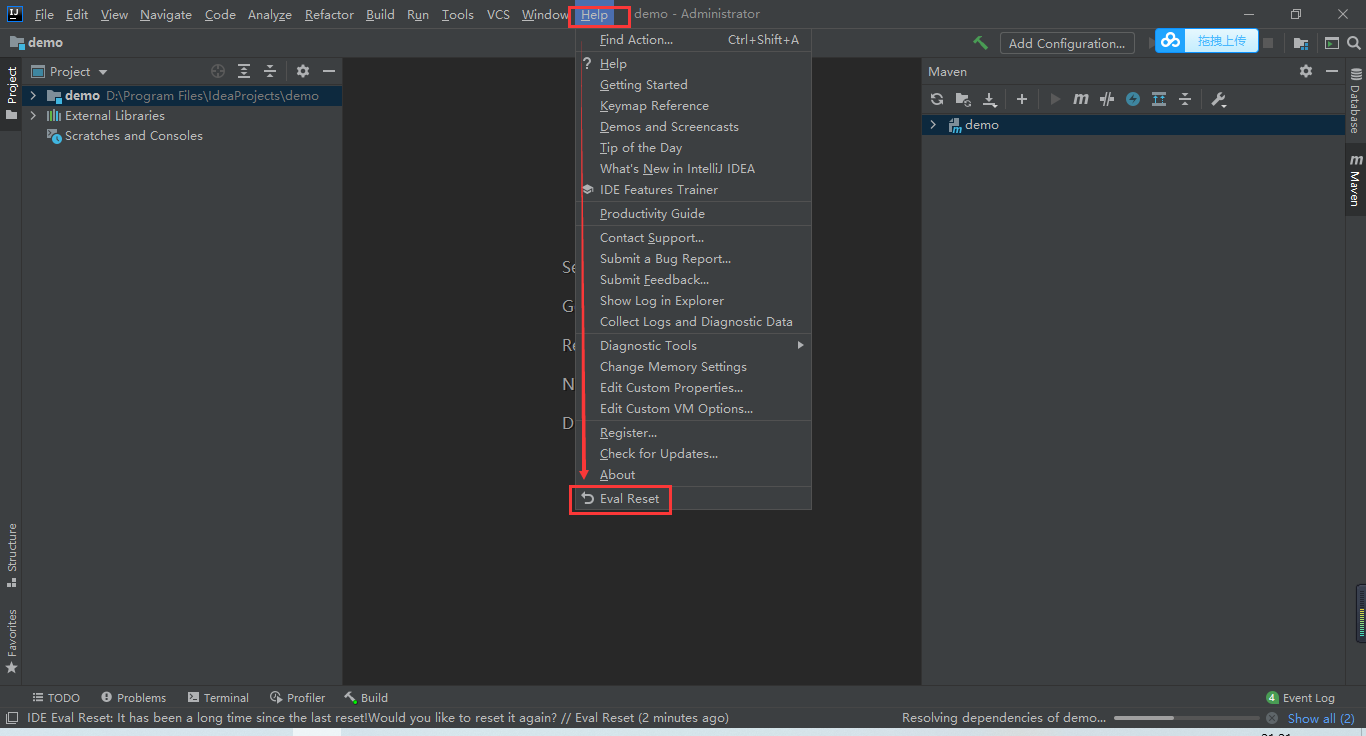The height and width of the screenshot is (736, 1366).
Task: Select IDE Features Trainer
Action: 693,190
